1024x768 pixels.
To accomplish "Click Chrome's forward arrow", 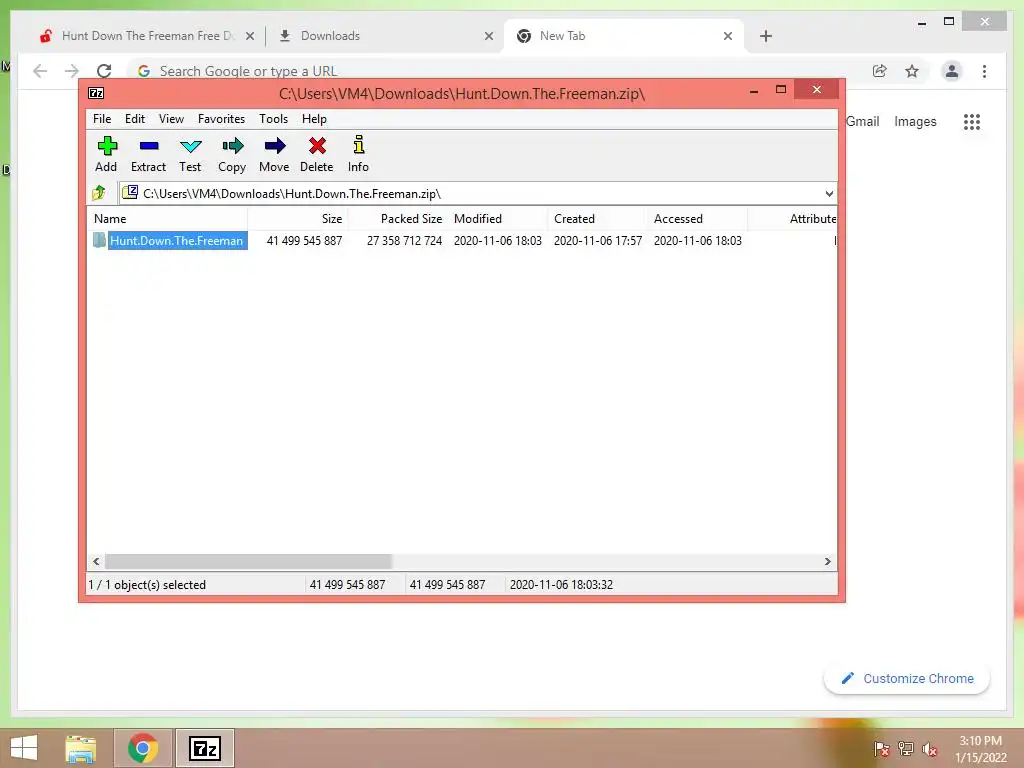I will coord(72,71).
